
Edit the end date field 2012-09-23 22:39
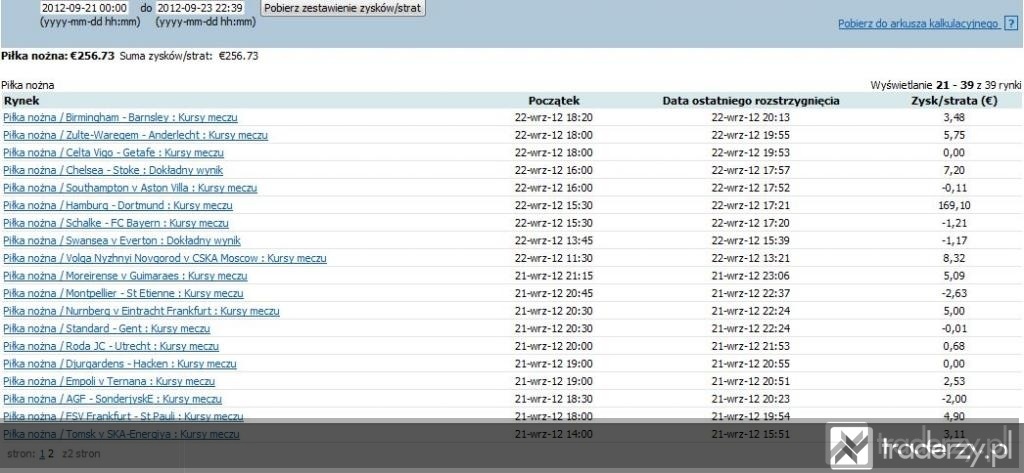point(200,8)
